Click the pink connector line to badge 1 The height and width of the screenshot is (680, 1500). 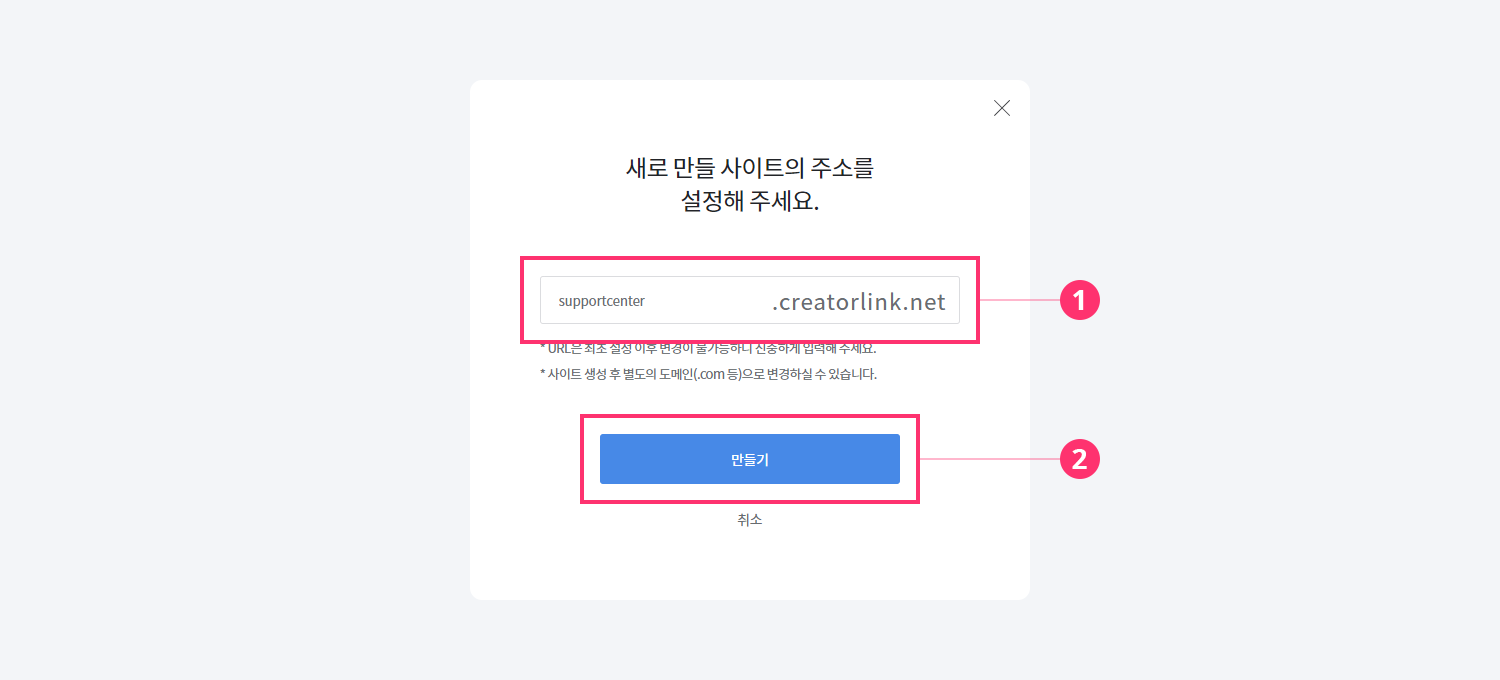(x=1018, y=300)
